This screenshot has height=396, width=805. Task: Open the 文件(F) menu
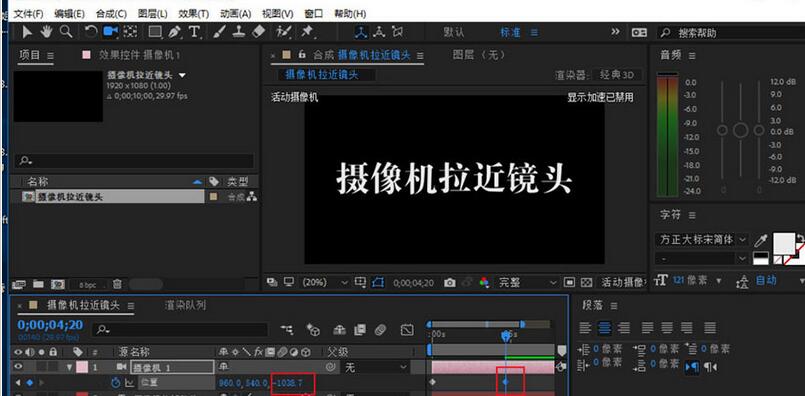28,13
